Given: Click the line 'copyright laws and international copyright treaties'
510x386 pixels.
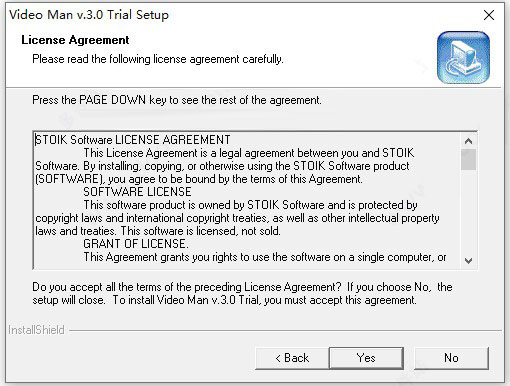Looking at the screenshot, I should pos(237,218).
